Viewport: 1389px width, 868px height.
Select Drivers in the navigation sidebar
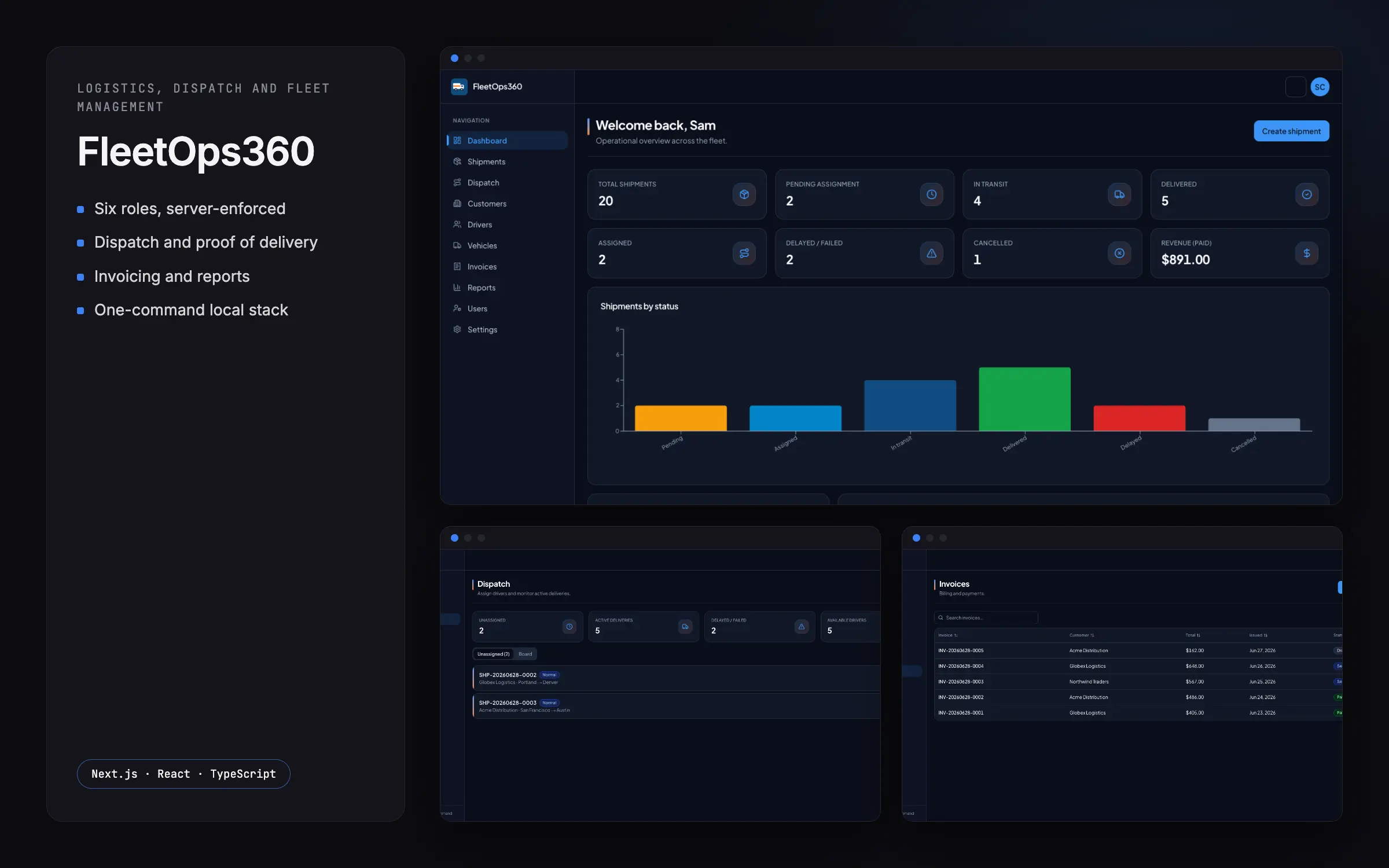[x=507, y=225]
